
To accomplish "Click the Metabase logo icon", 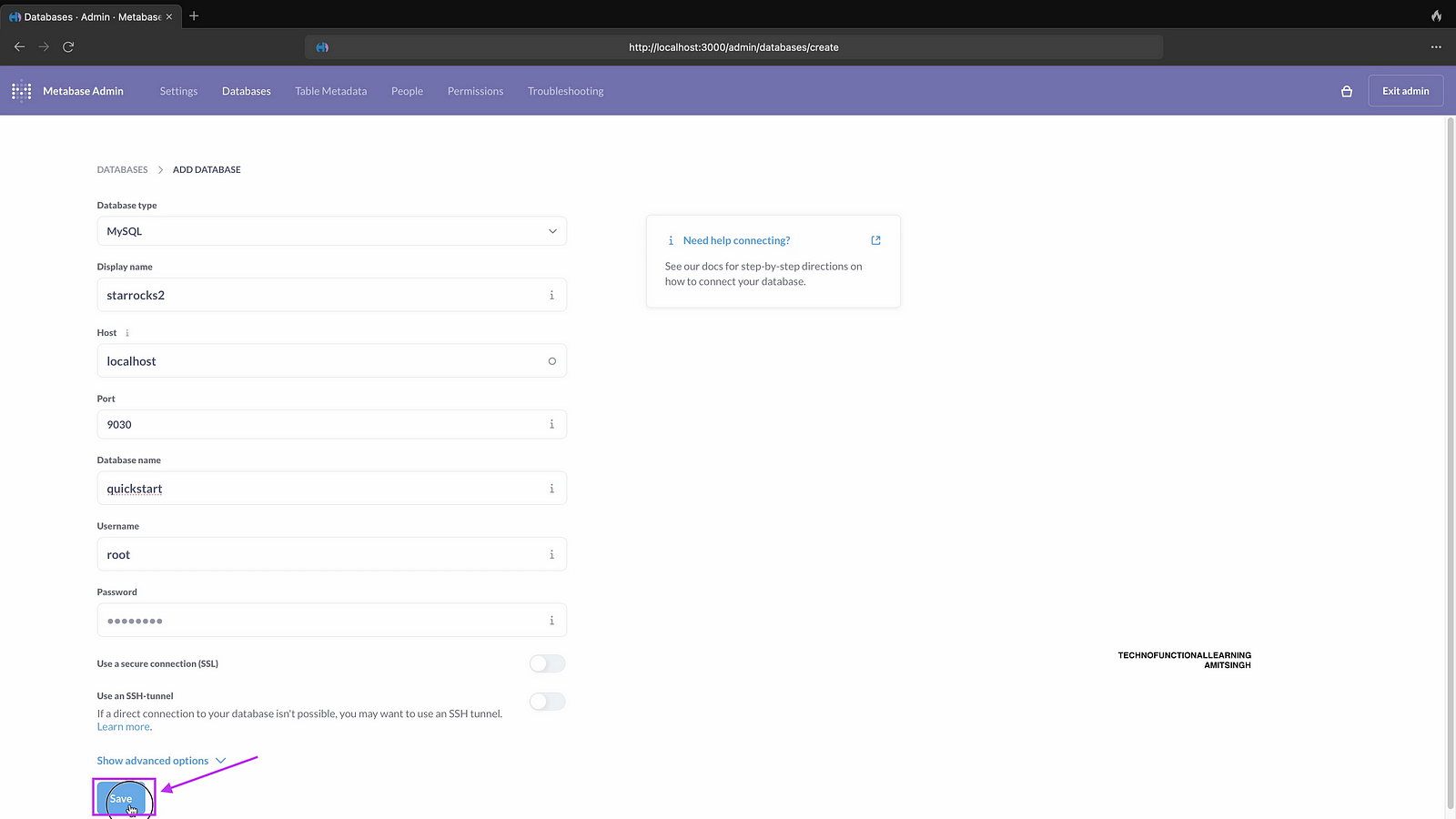I will 21,91.
